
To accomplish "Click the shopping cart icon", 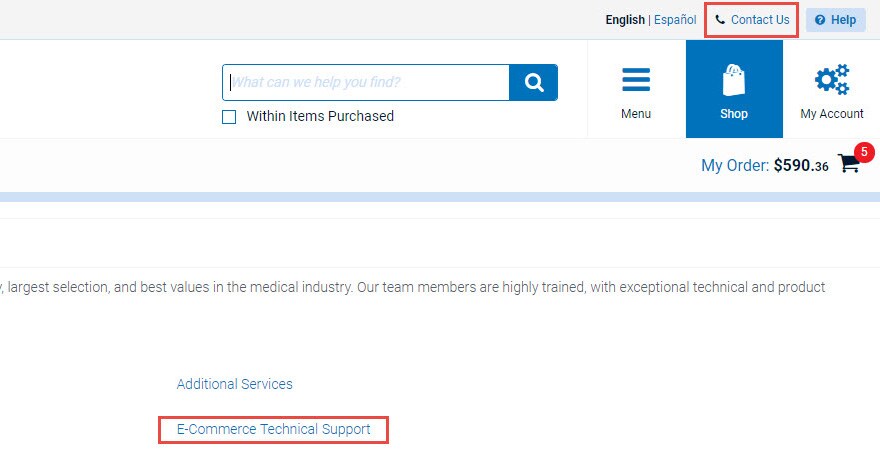I will [849, 165].
